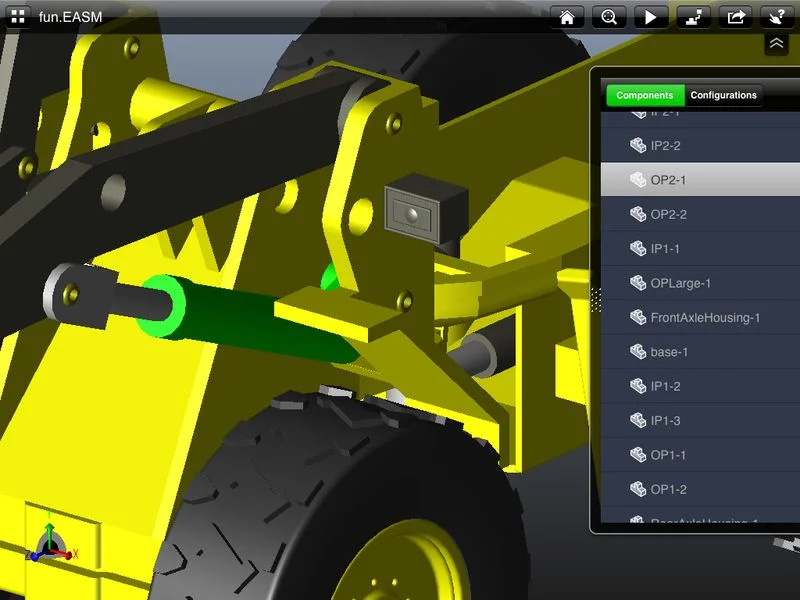
Task: Tap the share/export icon
Action: [x=735, y=17]
